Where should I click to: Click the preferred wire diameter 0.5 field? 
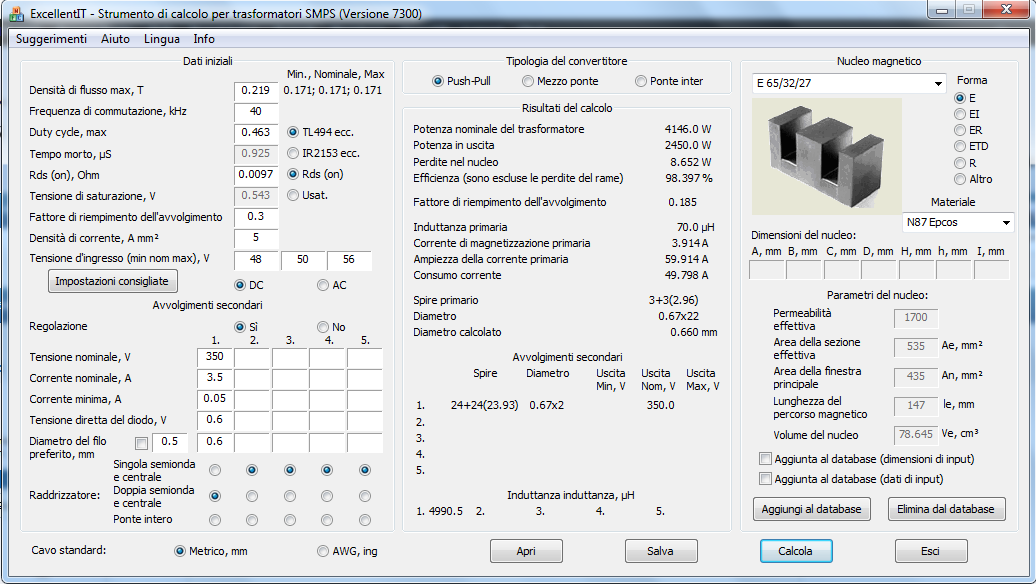(x=170, y=442)
